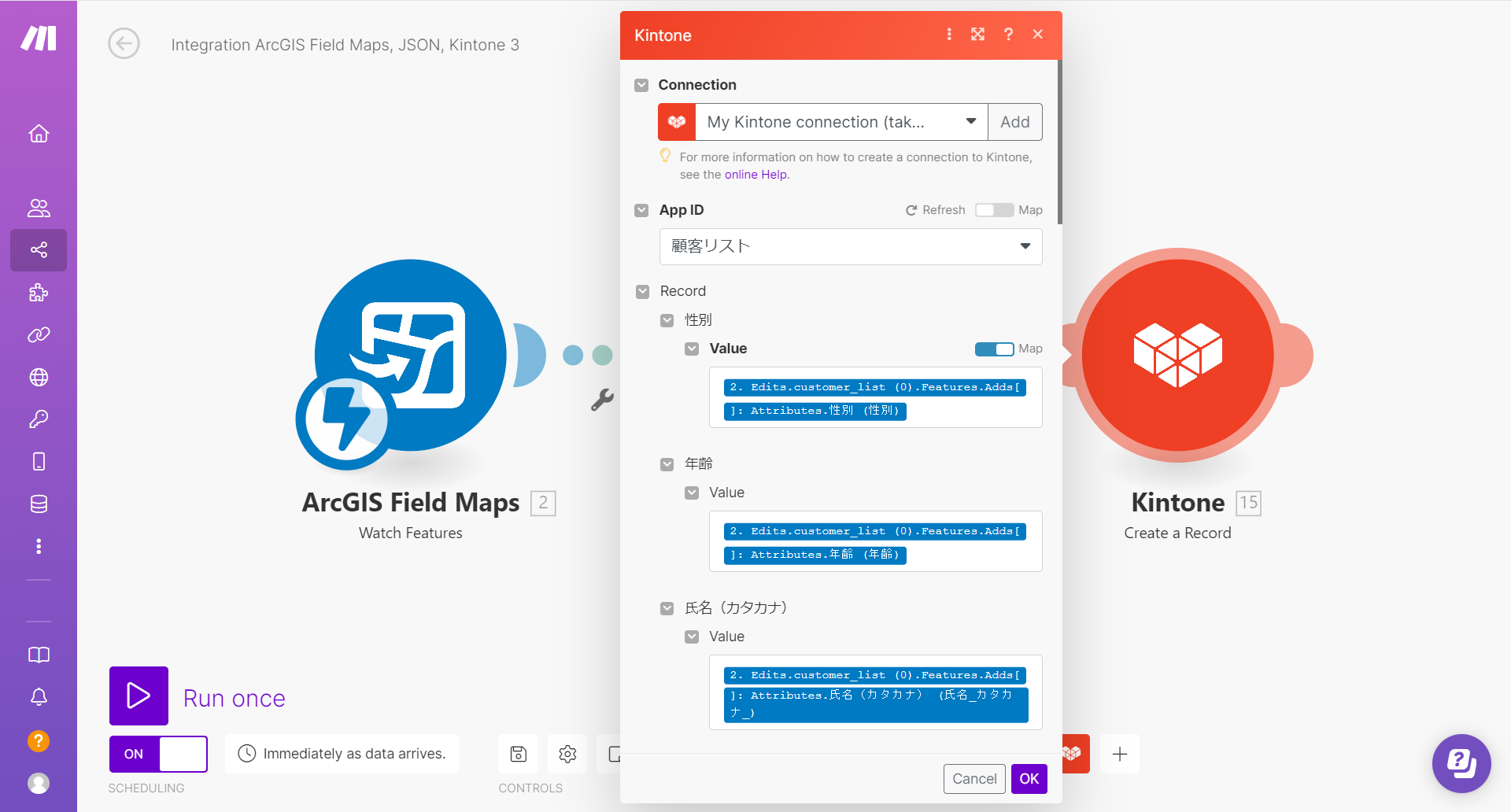Enable Map mode for the App ID field

994,209
